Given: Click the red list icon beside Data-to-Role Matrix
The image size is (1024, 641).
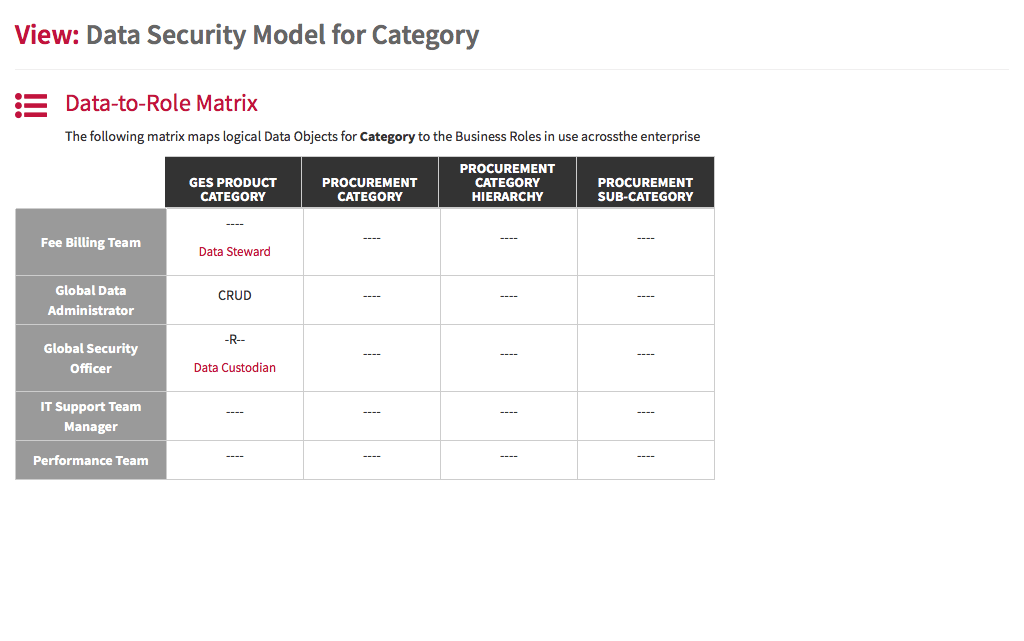Looking at the screenshot, I should click(31, 105).
